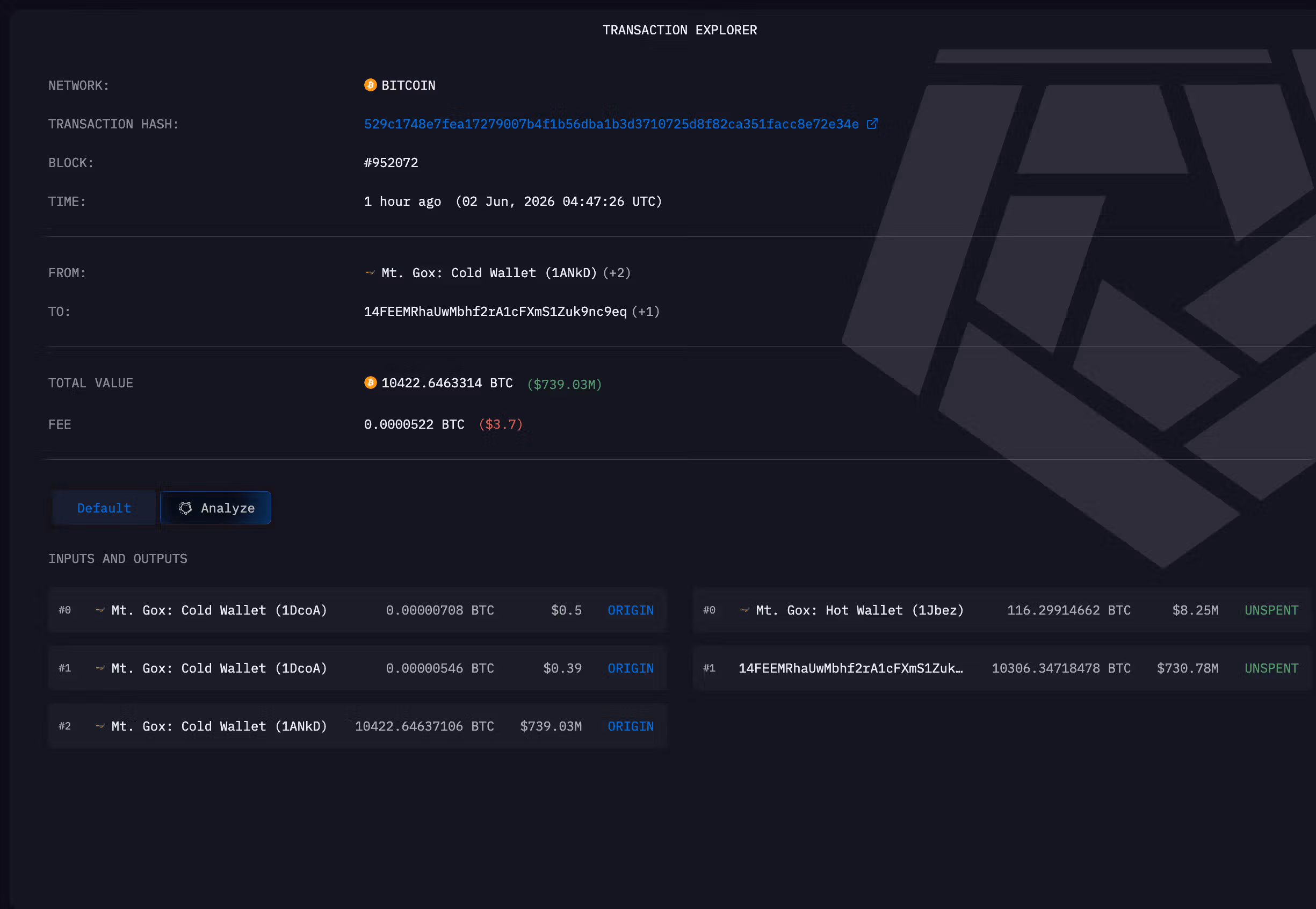
Task: Open the transaction hash link
Action: pos(611,124)
